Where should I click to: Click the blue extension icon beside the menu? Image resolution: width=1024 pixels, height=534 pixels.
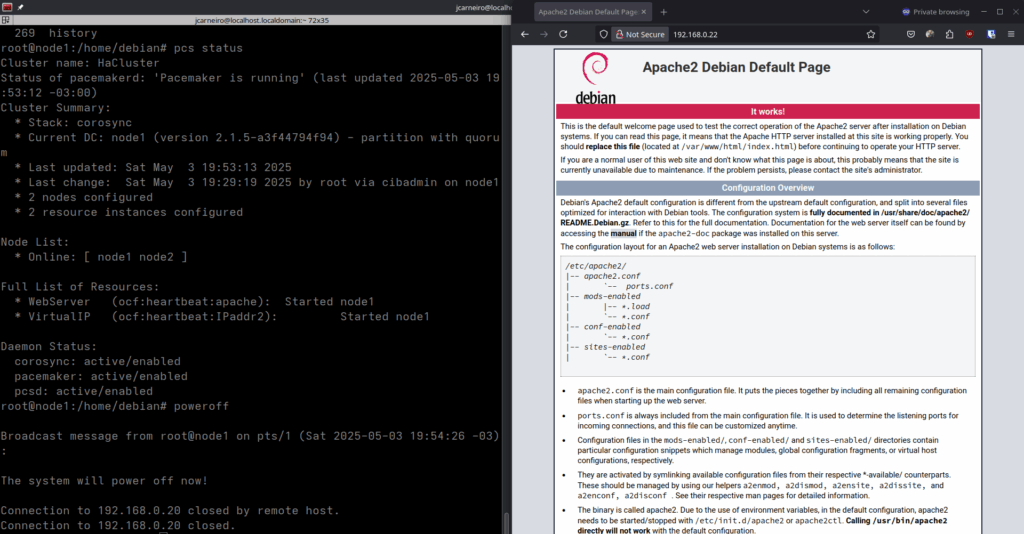(x=991, y=34)
